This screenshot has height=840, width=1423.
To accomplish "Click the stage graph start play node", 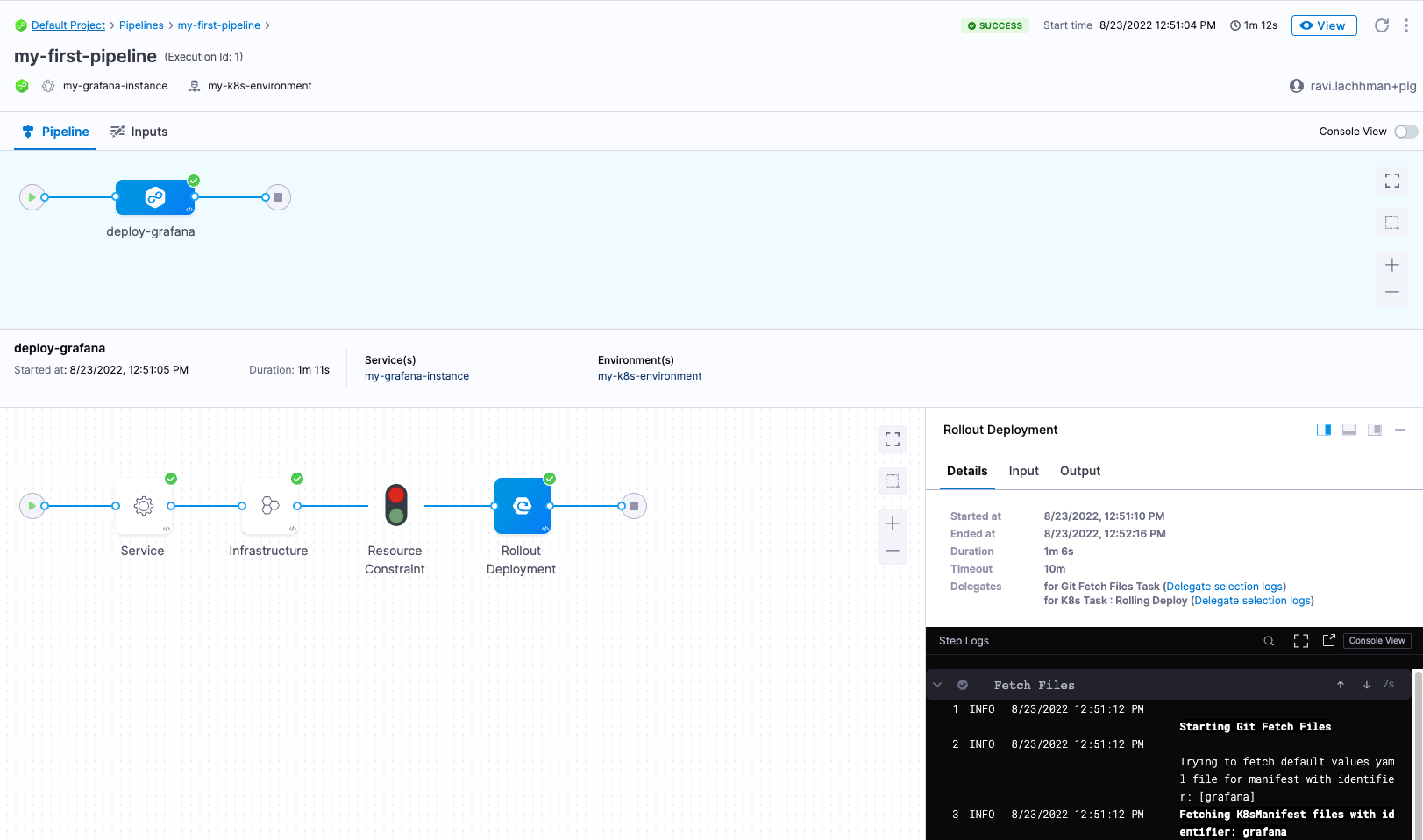I will (32, 506).
